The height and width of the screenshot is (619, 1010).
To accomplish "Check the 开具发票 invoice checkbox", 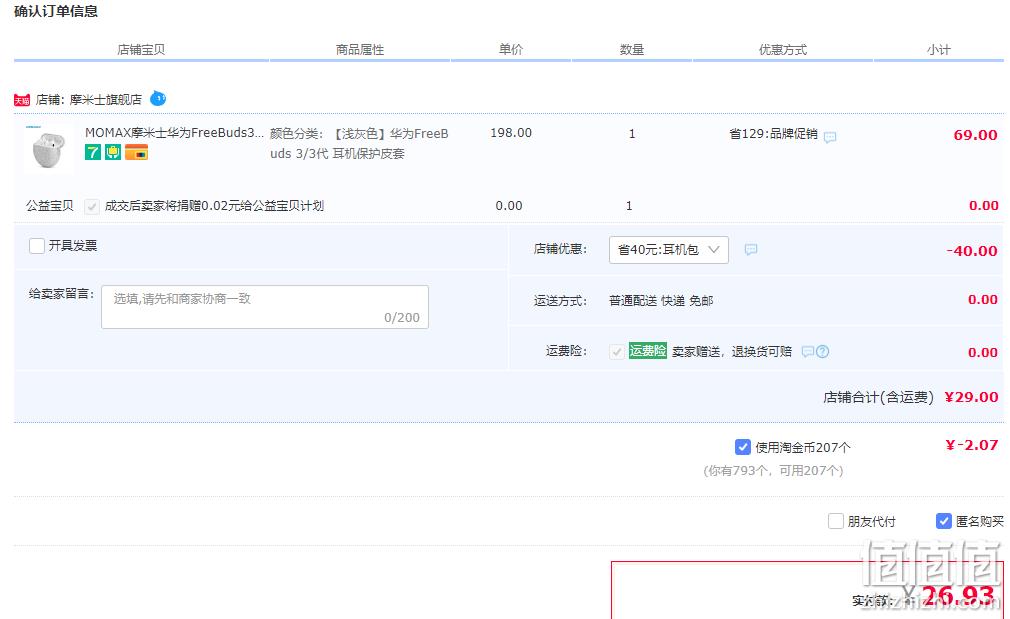I will tap(37, 245).
